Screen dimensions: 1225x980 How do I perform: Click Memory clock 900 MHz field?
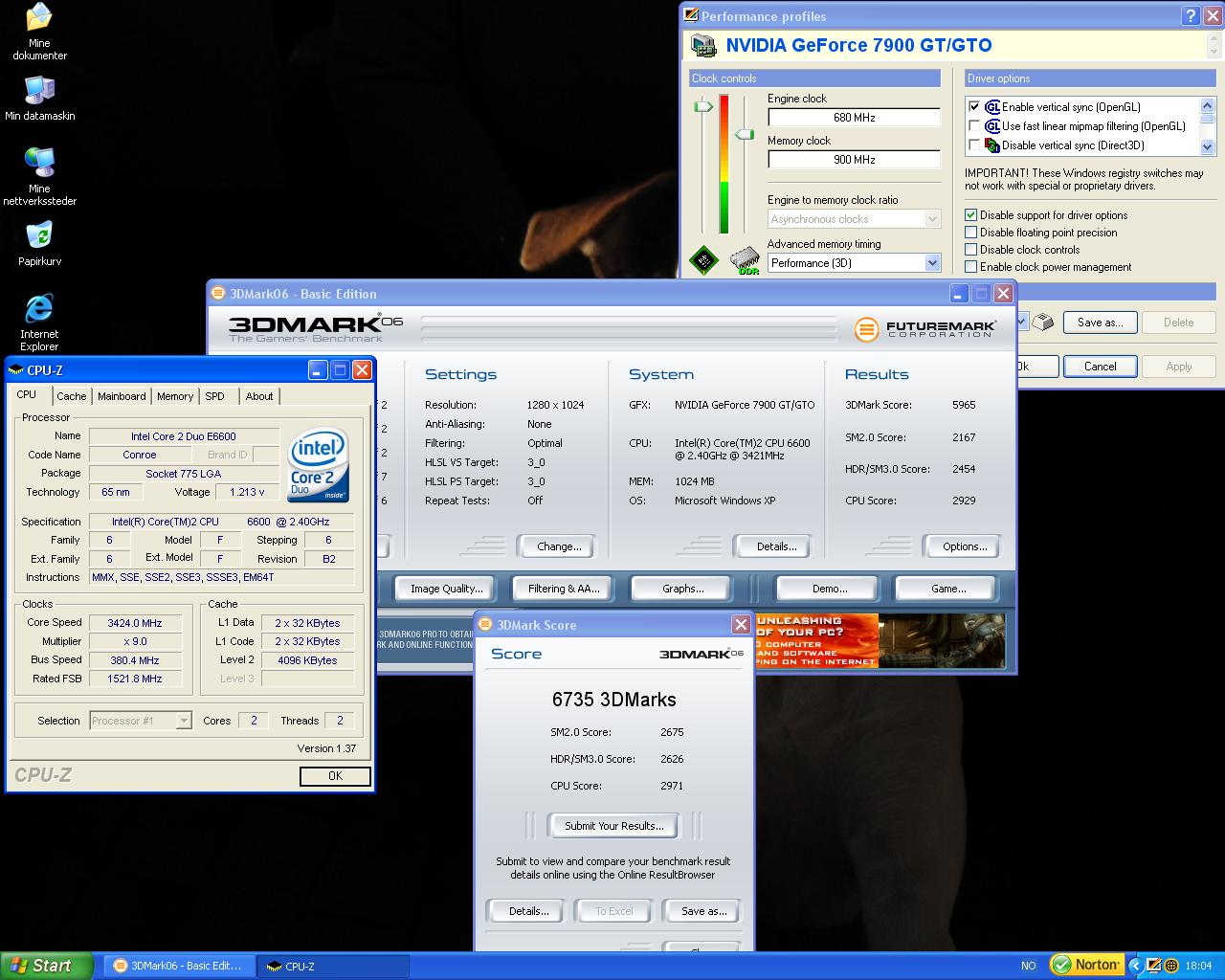854,160
